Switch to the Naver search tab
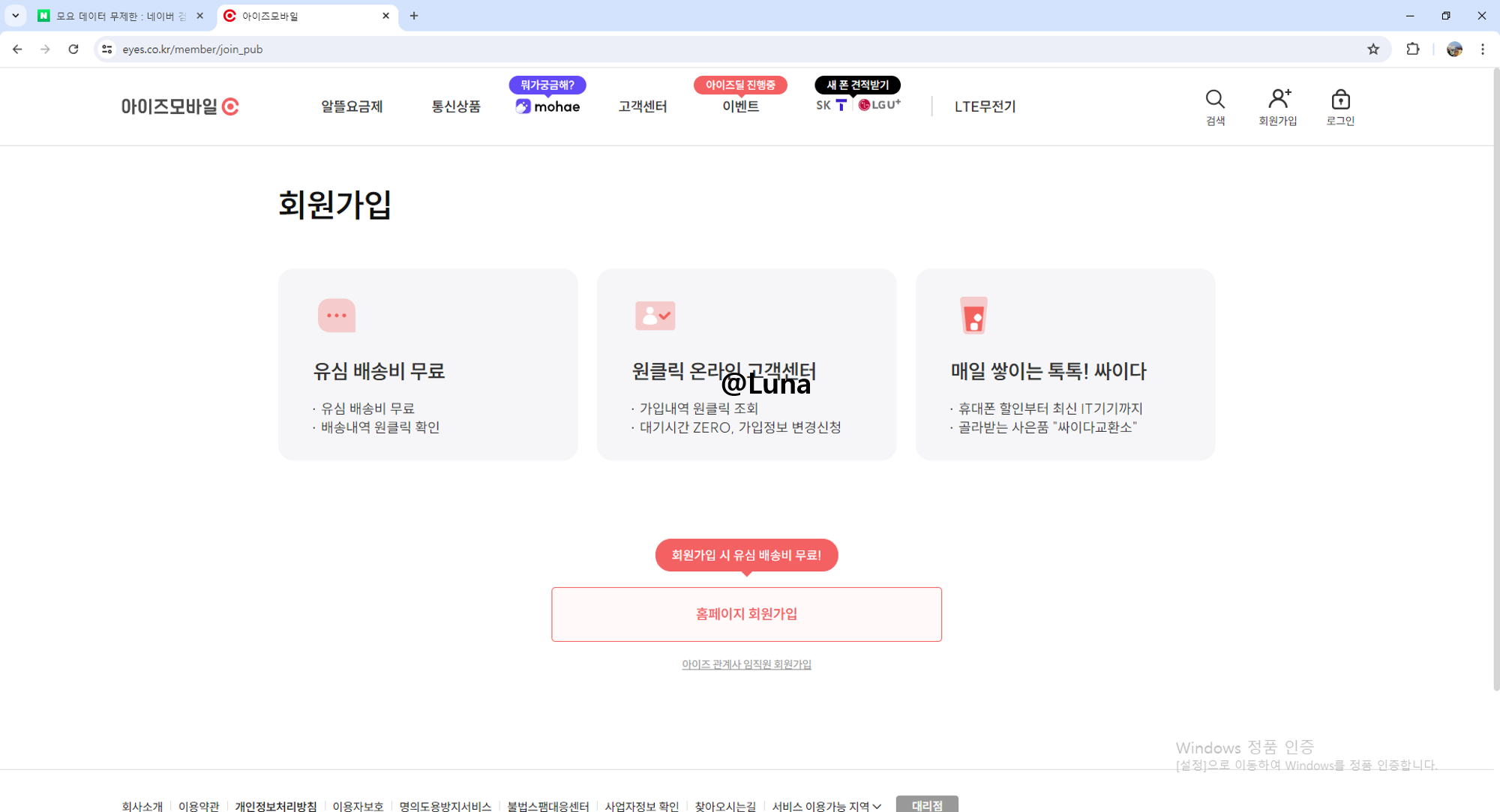The height and width of the screenshot is (812, 1500). (120, 16)
